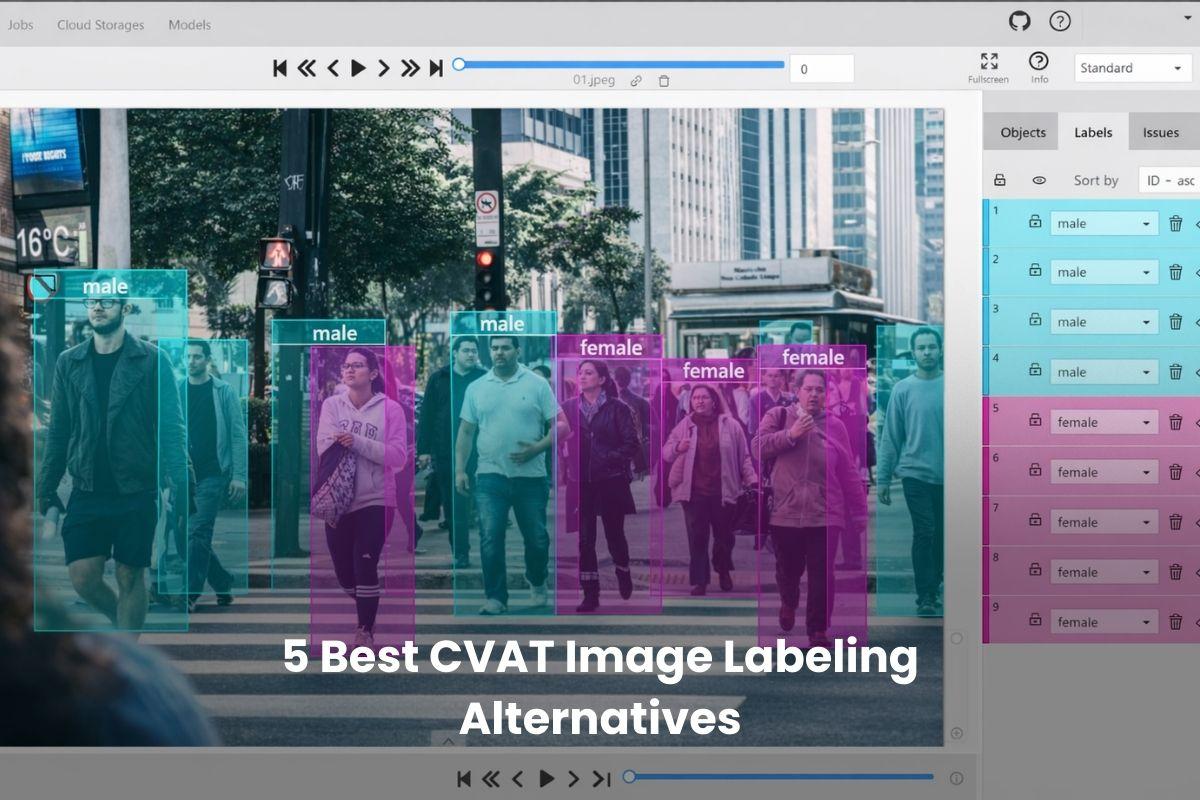Open the label dropdown for object 6
Screen dimensions: 1200x800
[x=1104, y=471]
